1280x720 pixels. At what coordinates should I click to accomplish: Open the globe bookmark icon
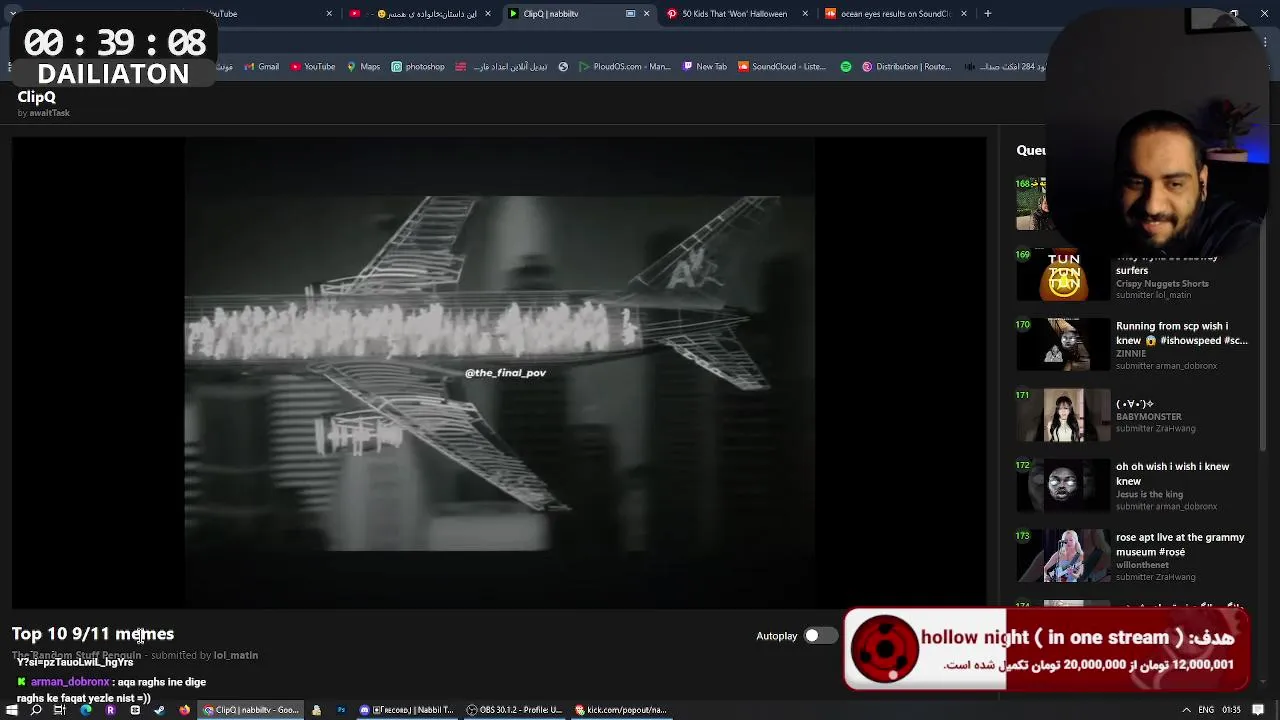coord(563,67)
